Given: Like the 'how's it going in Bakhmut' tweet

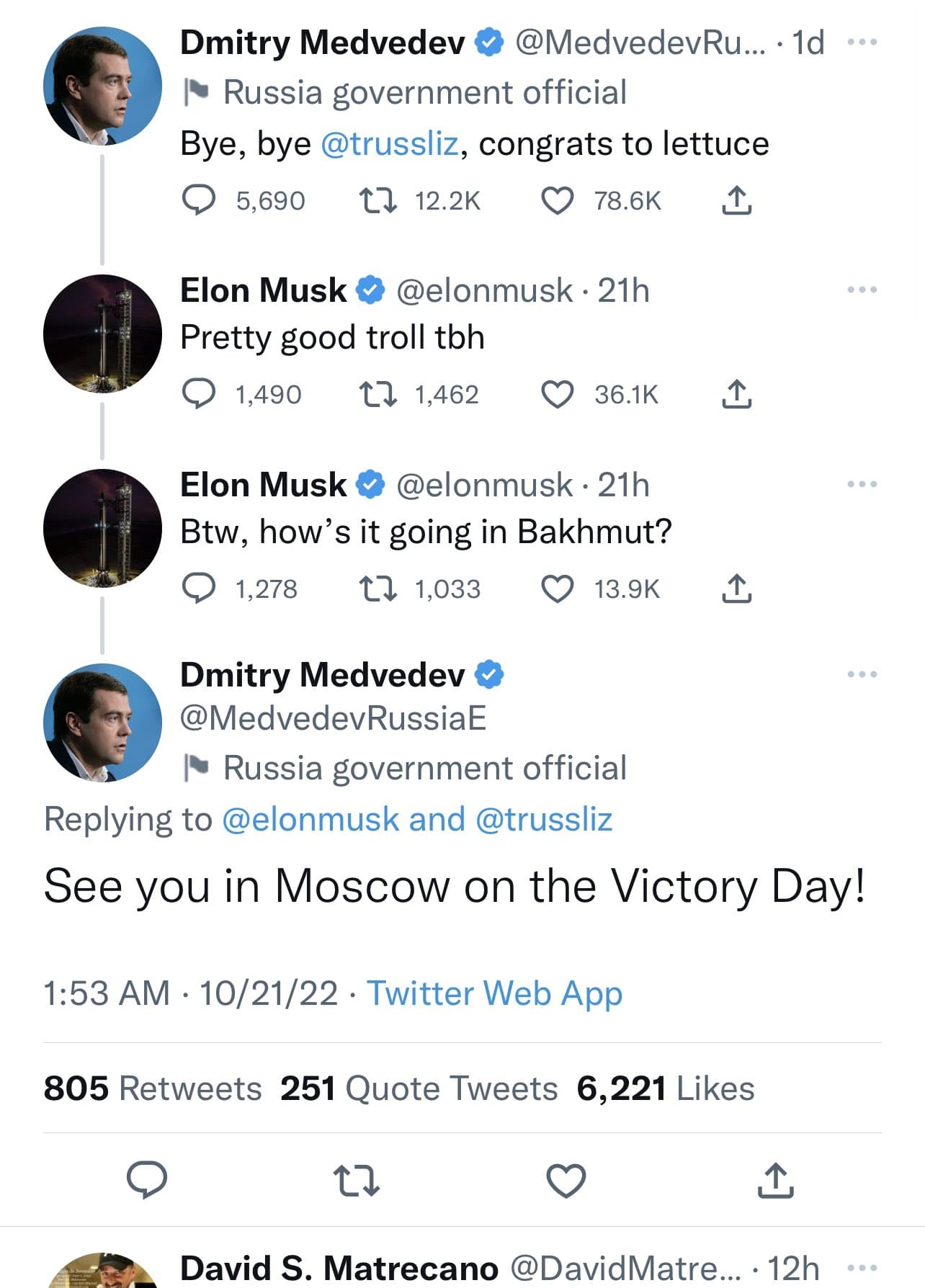Looking at the screenshot, I should click(557, 589).
